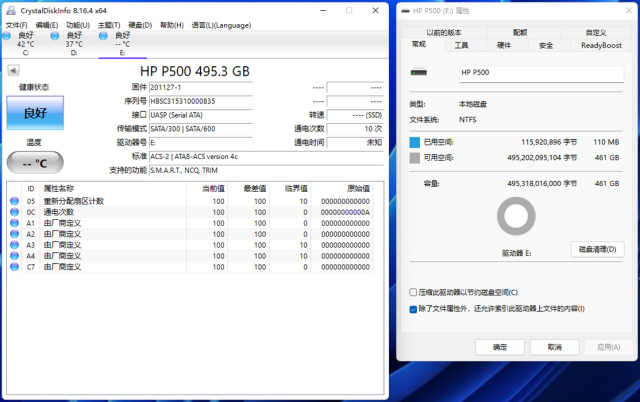640x402 pixels.
Task: Click the disk usage donut chart
Action: tap(516, 216)
